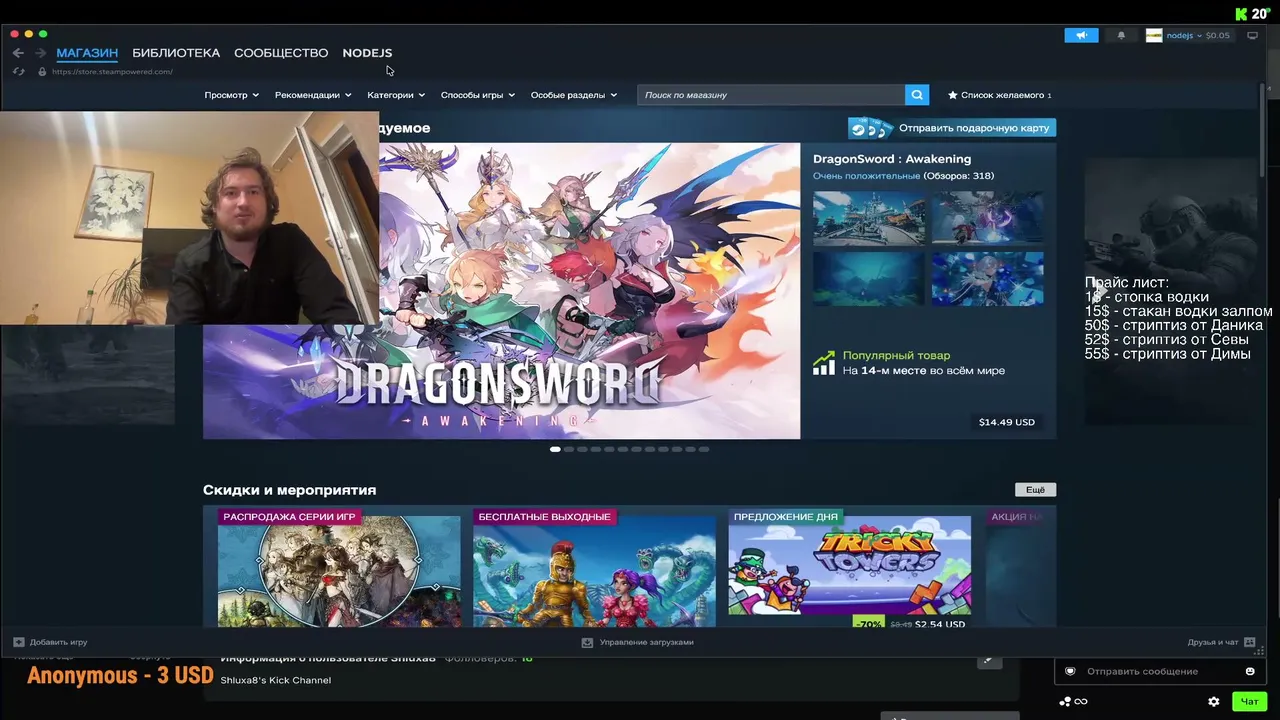Viewport: 1280px width, 720px height.
Task: Open the Очень положительные reviews link
Action: click(x=866, y=176)
